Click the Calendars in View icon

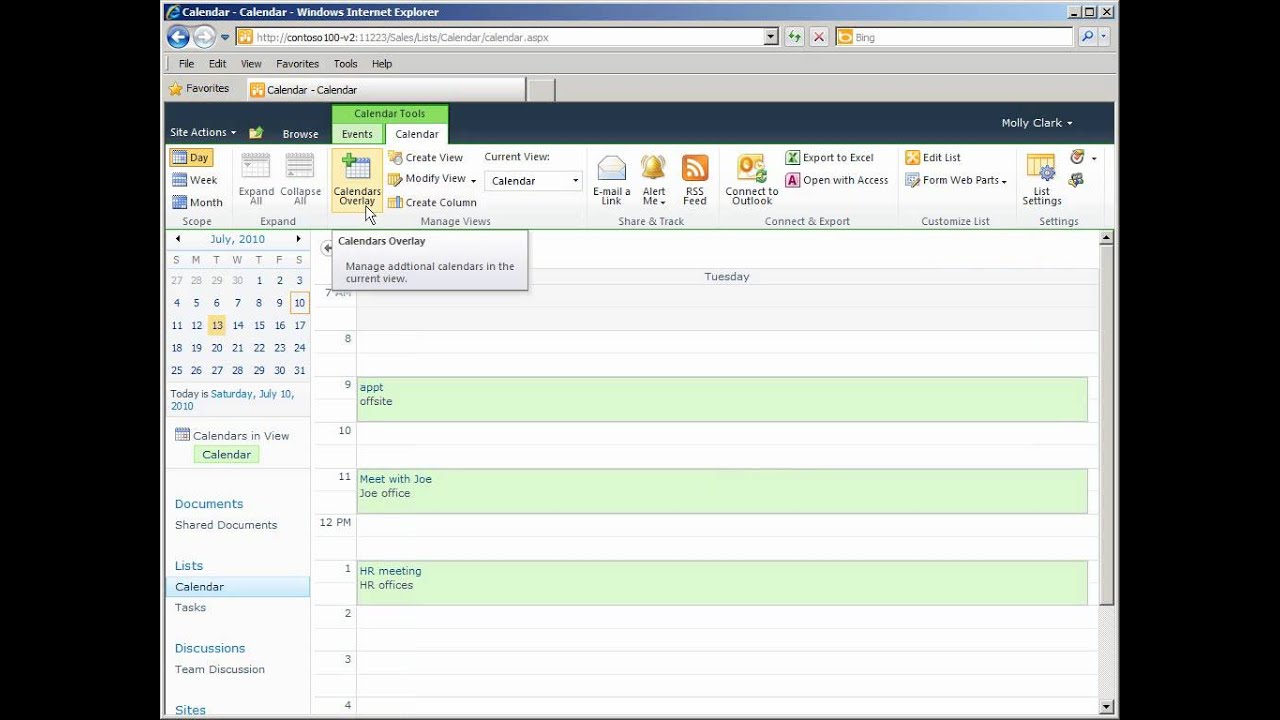tap(182, 435)
